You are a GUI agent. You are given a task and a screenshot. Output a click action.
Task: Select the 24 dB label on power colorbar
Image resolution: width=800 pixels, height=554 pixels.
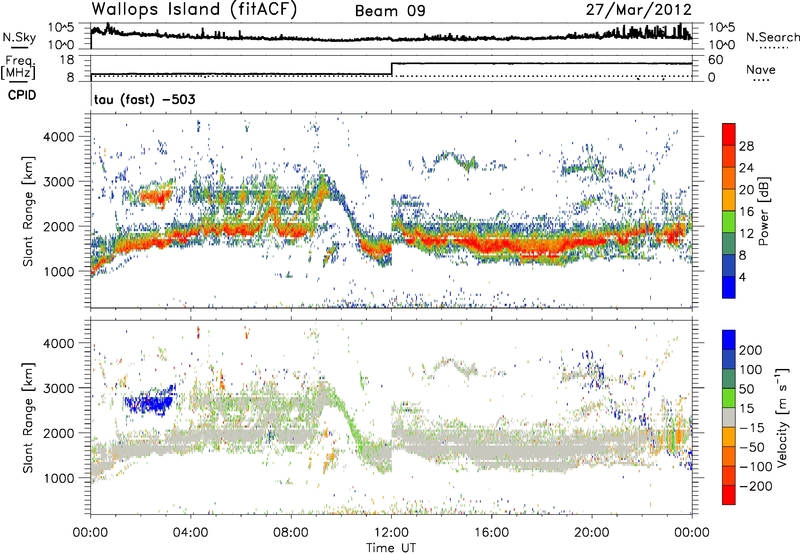click(746, 168)
